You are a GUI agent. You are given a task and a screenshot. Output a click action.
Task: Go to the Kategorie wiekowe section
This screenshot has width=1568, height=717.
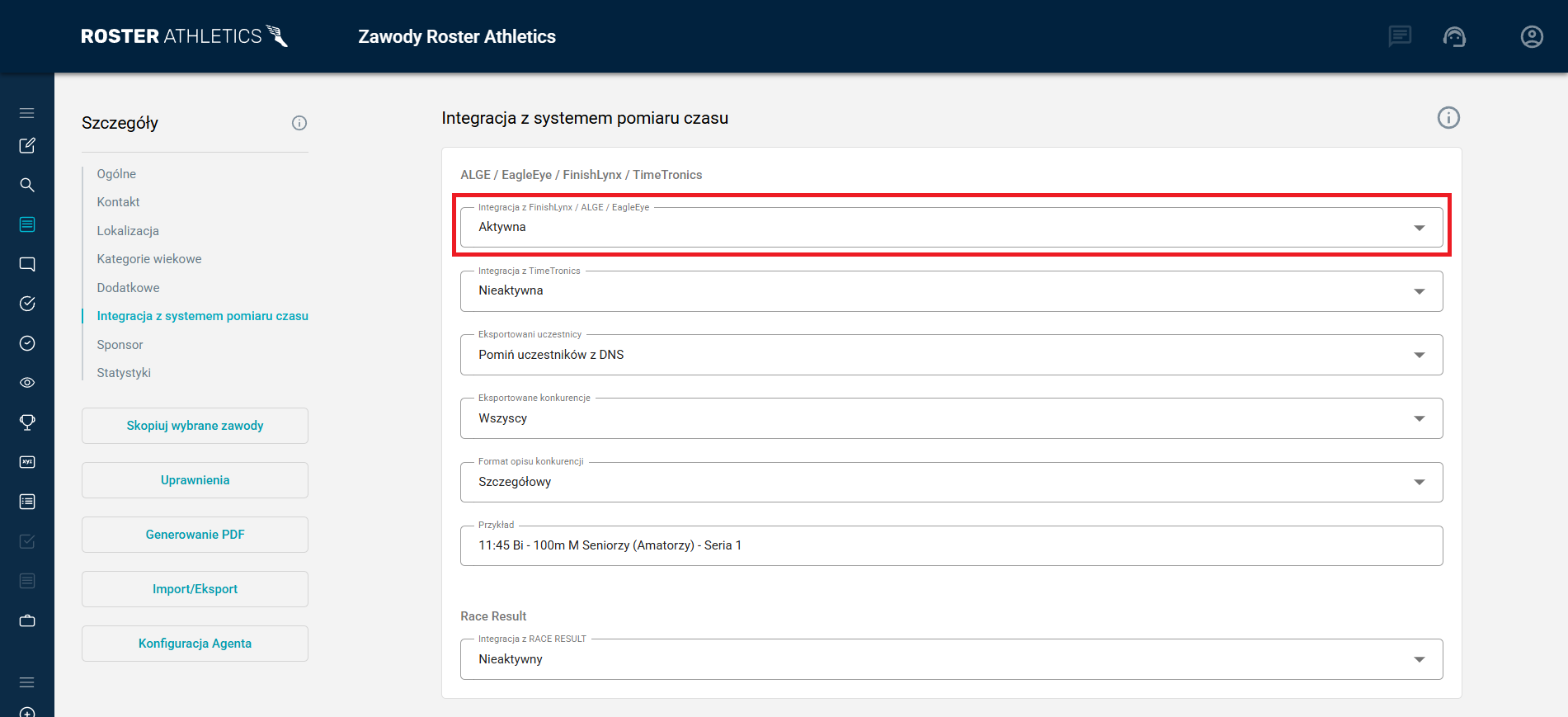coord(149,259)
